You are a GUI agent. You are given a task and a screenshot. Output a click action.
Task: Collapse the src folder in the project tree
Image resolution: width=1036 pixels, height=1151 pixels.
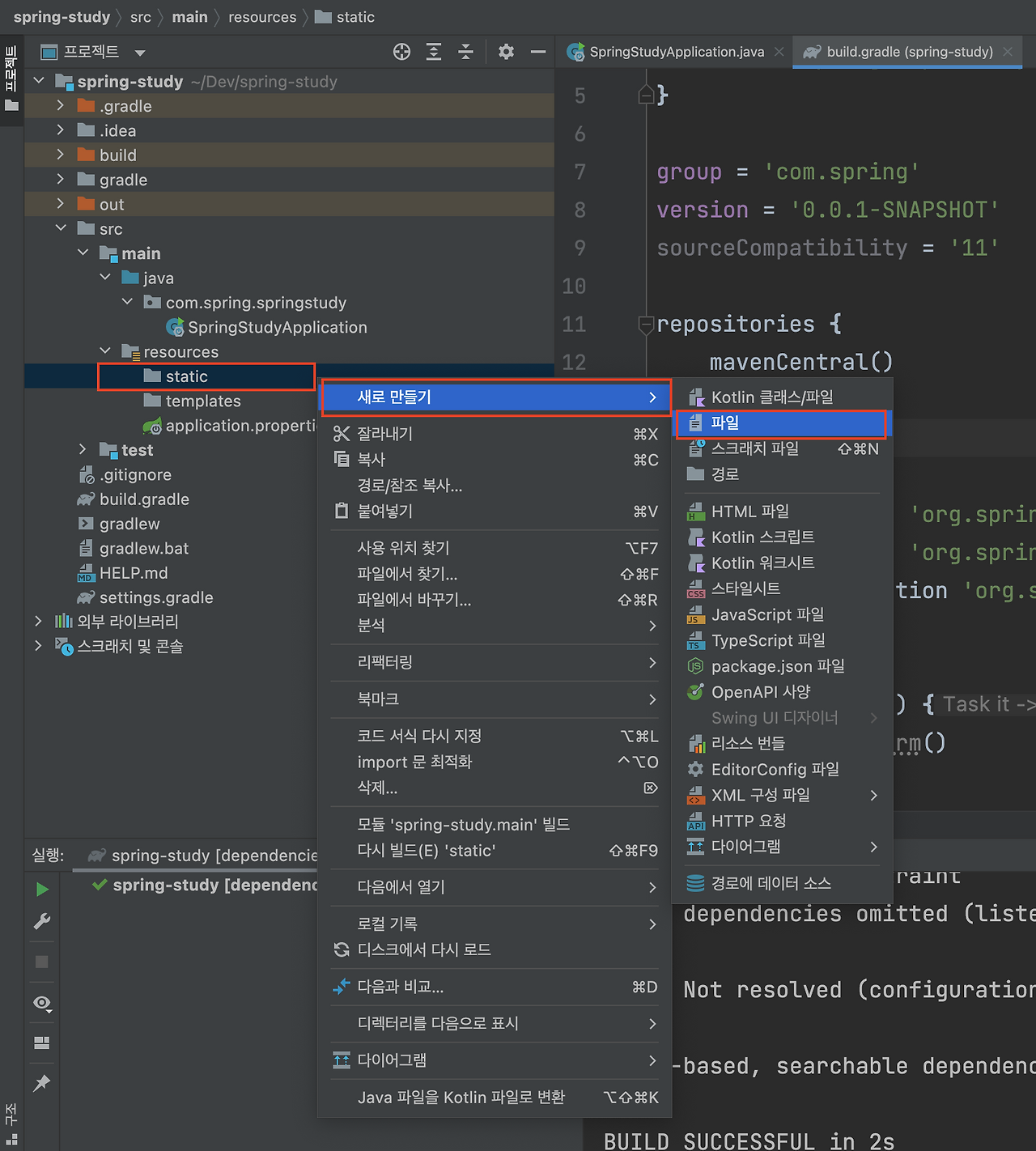coord(61,228)
